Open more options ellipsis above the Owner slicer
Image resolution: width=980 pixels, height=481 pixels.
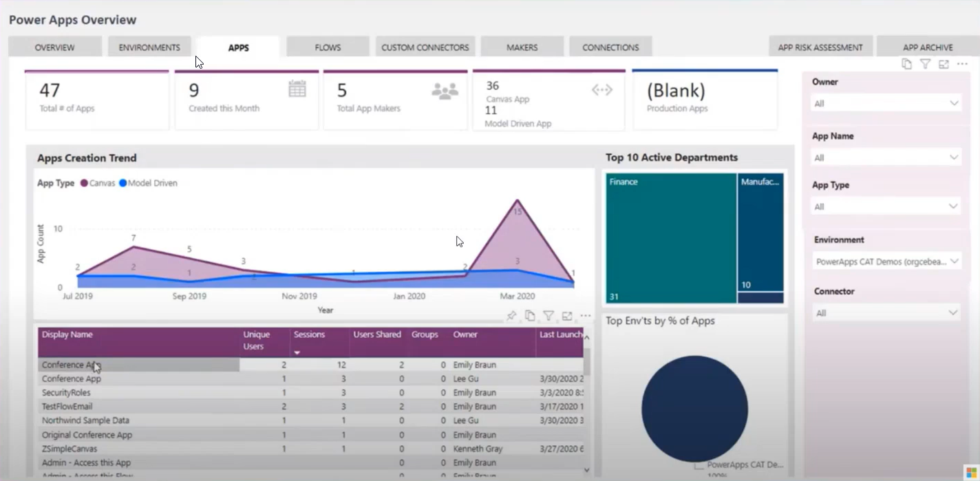[962, 64]
